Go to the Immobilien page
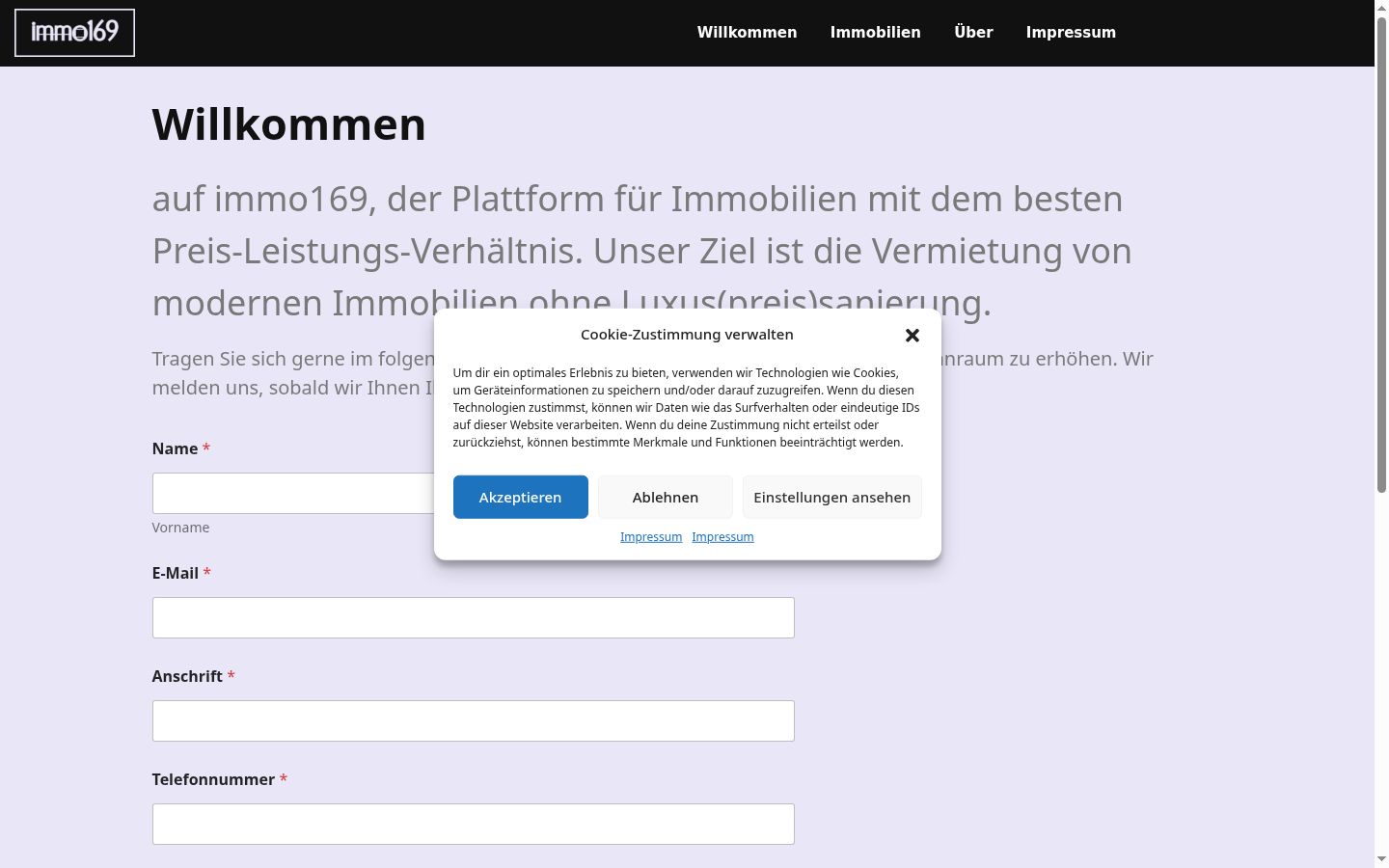 tap(875, 32)
